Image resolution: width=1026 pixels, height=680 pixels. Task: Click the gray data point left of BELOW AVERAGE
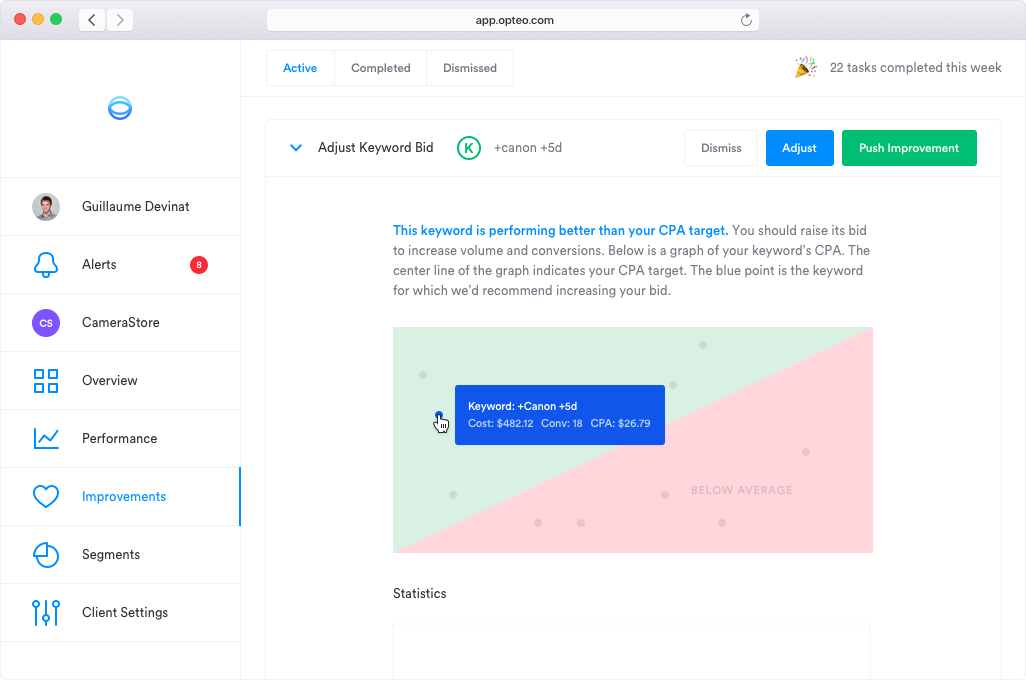point(665,495)
